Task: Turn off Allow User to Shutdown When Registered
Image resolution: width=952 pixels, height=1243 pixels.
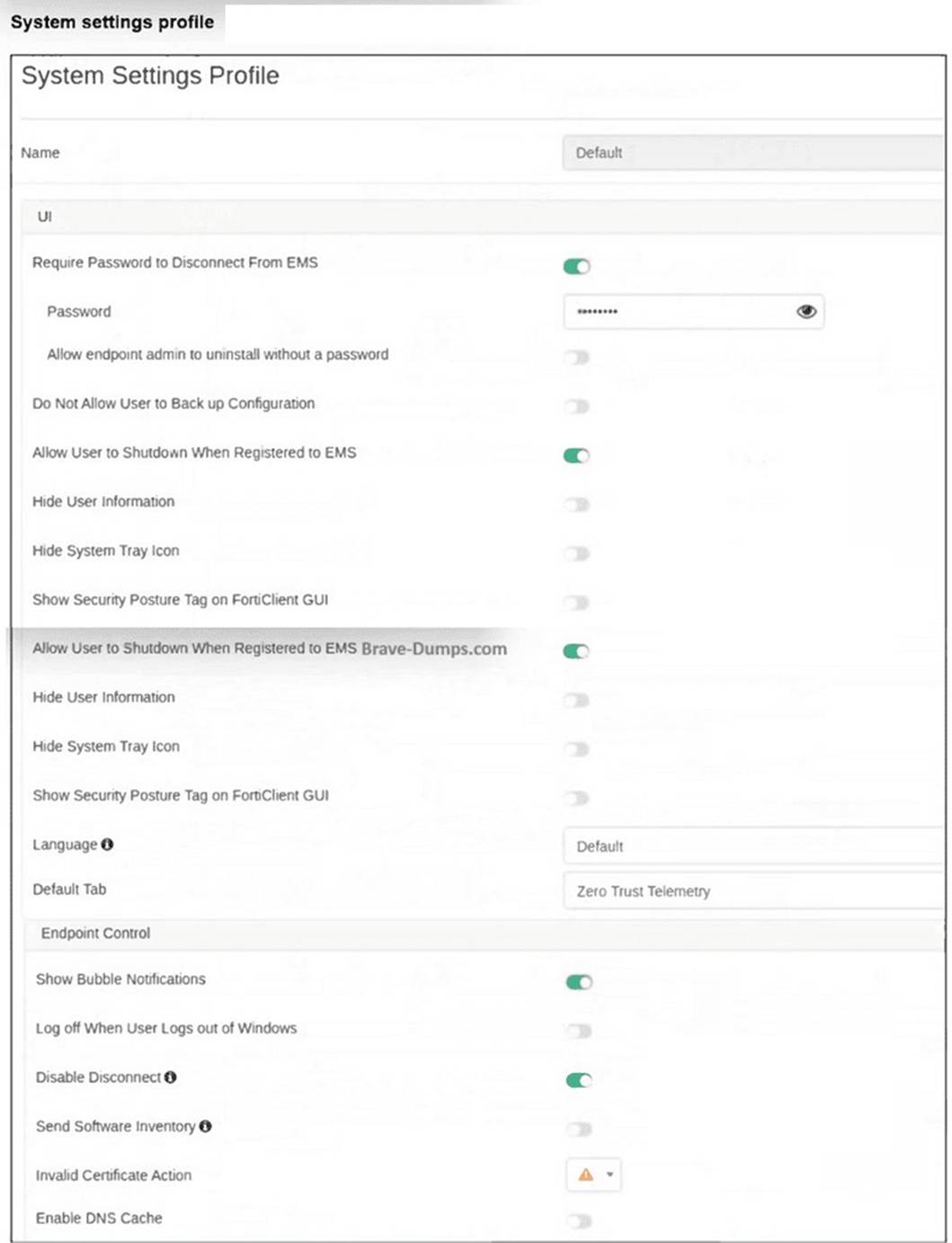Action: coord(577,455)
